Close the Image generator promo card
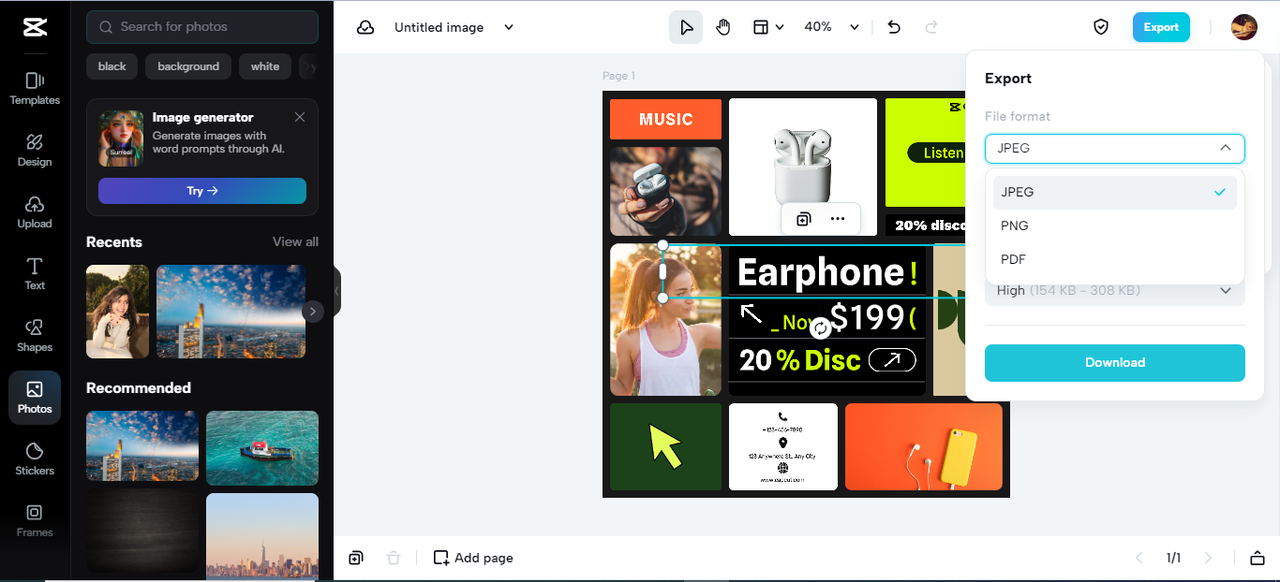Viewport: 1280px width, 582px height. coord(300,117)
